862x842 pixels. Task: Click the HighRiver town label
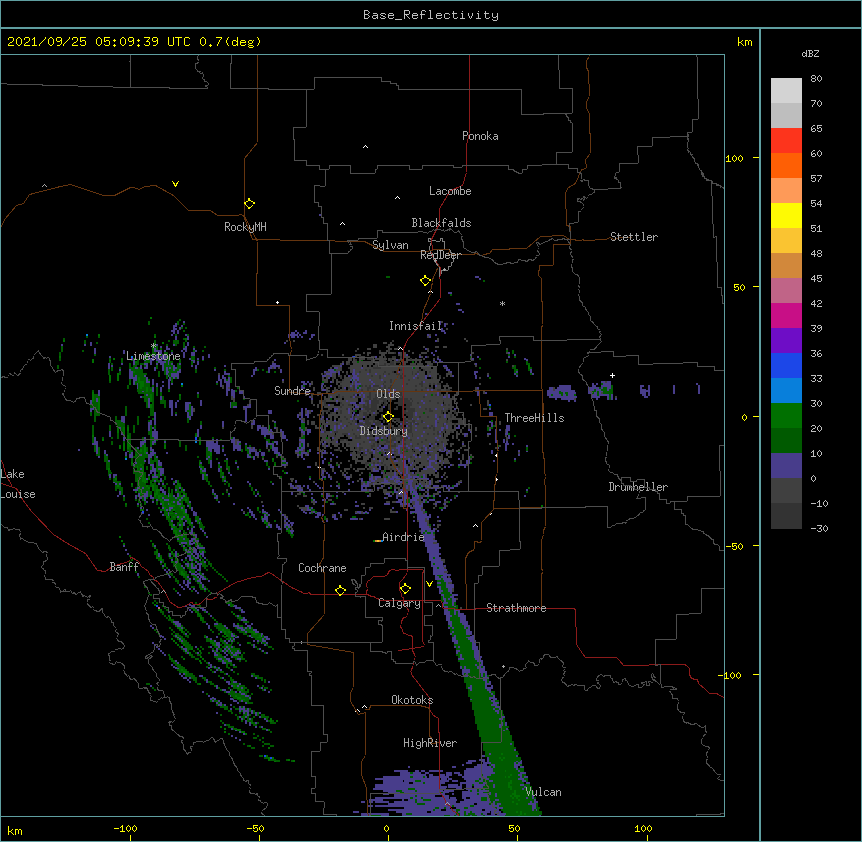tap(430, 743)
